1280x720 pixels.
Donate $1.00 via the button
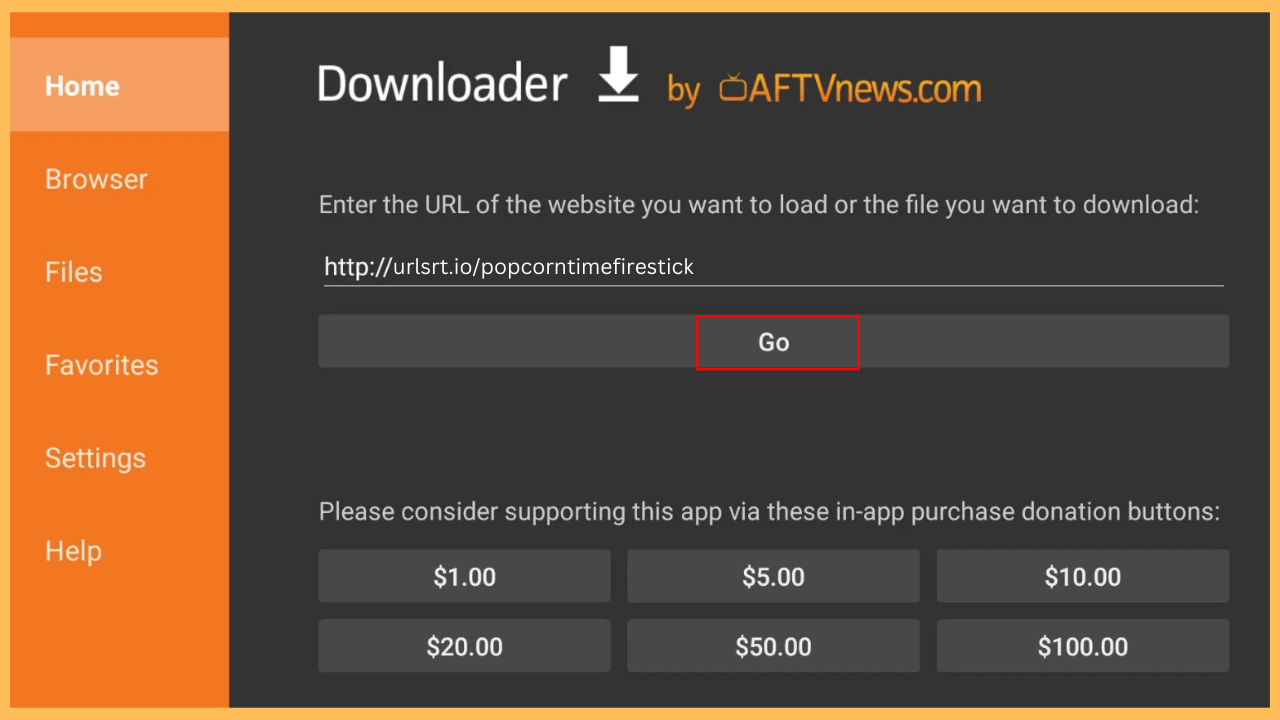pyautogui.click(x=464, y=576)
